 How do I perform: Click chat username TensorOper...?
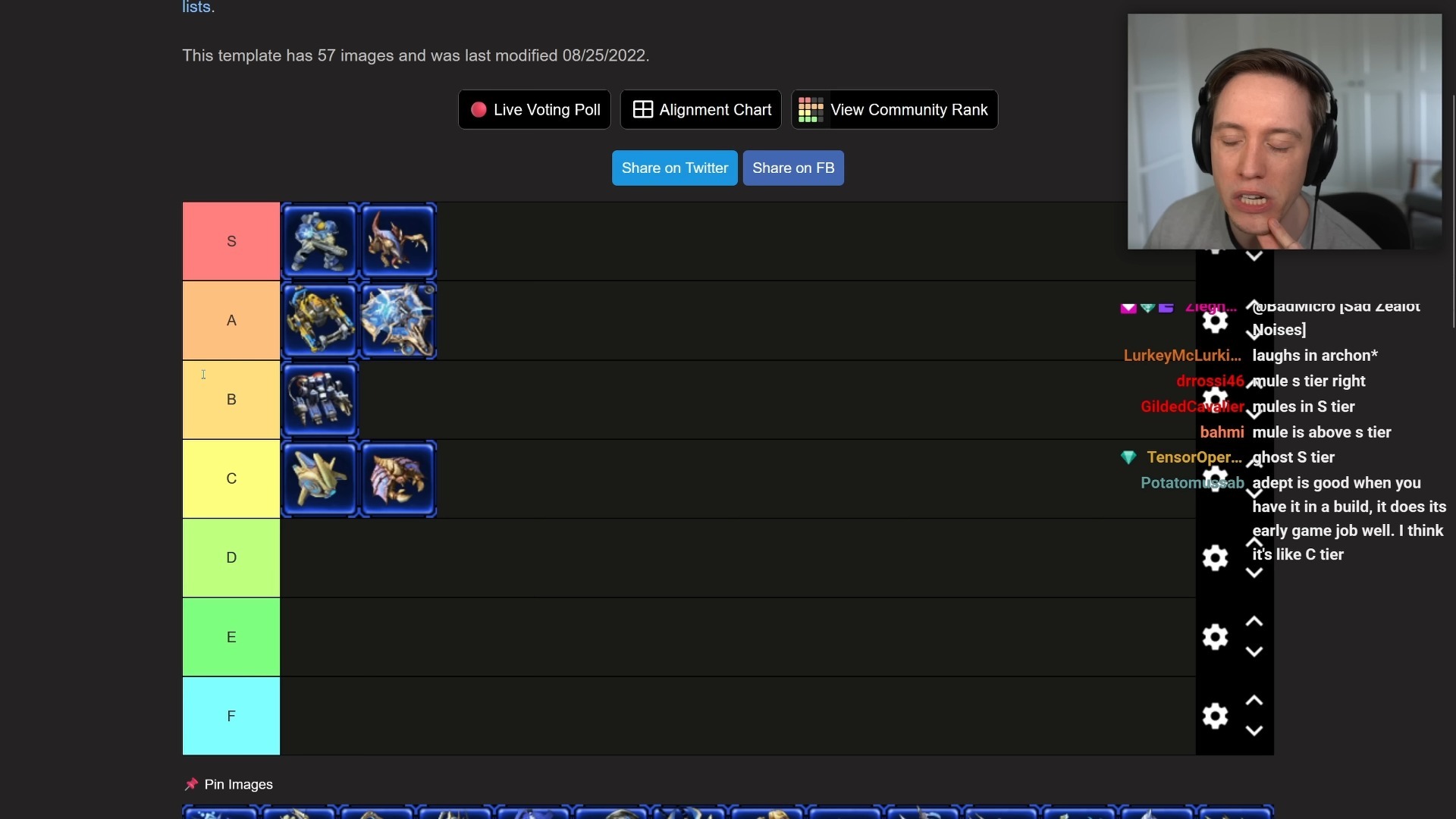(1194, 457)
